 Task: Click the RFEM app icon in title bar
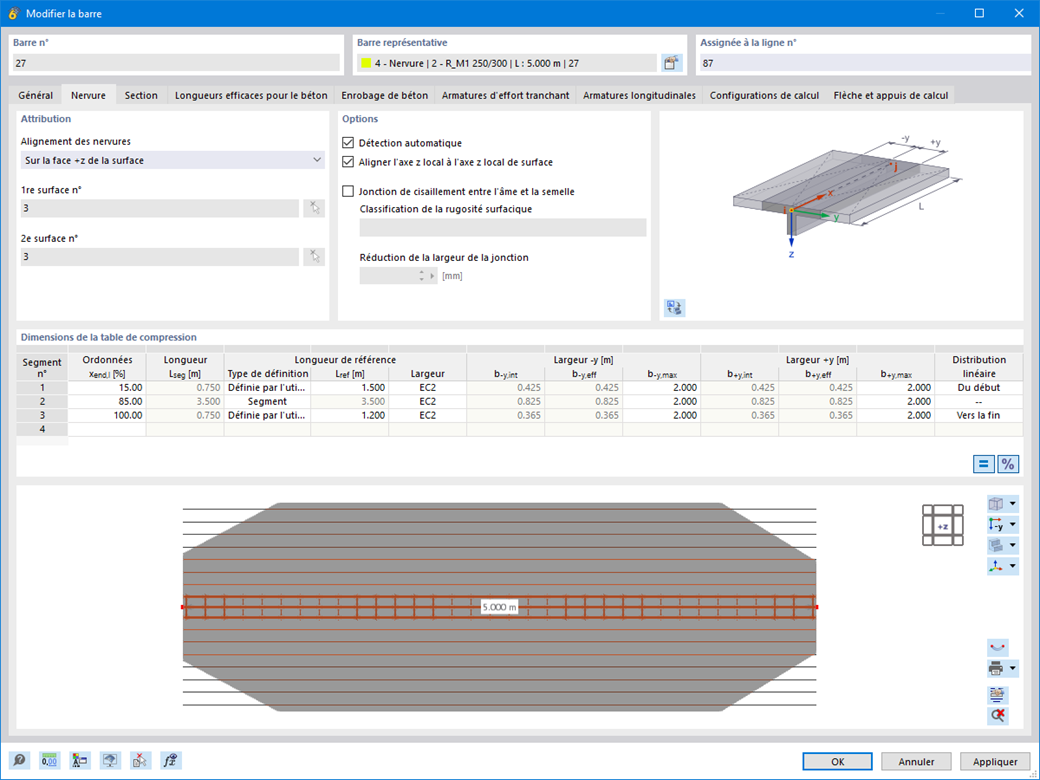pos(13,13)
